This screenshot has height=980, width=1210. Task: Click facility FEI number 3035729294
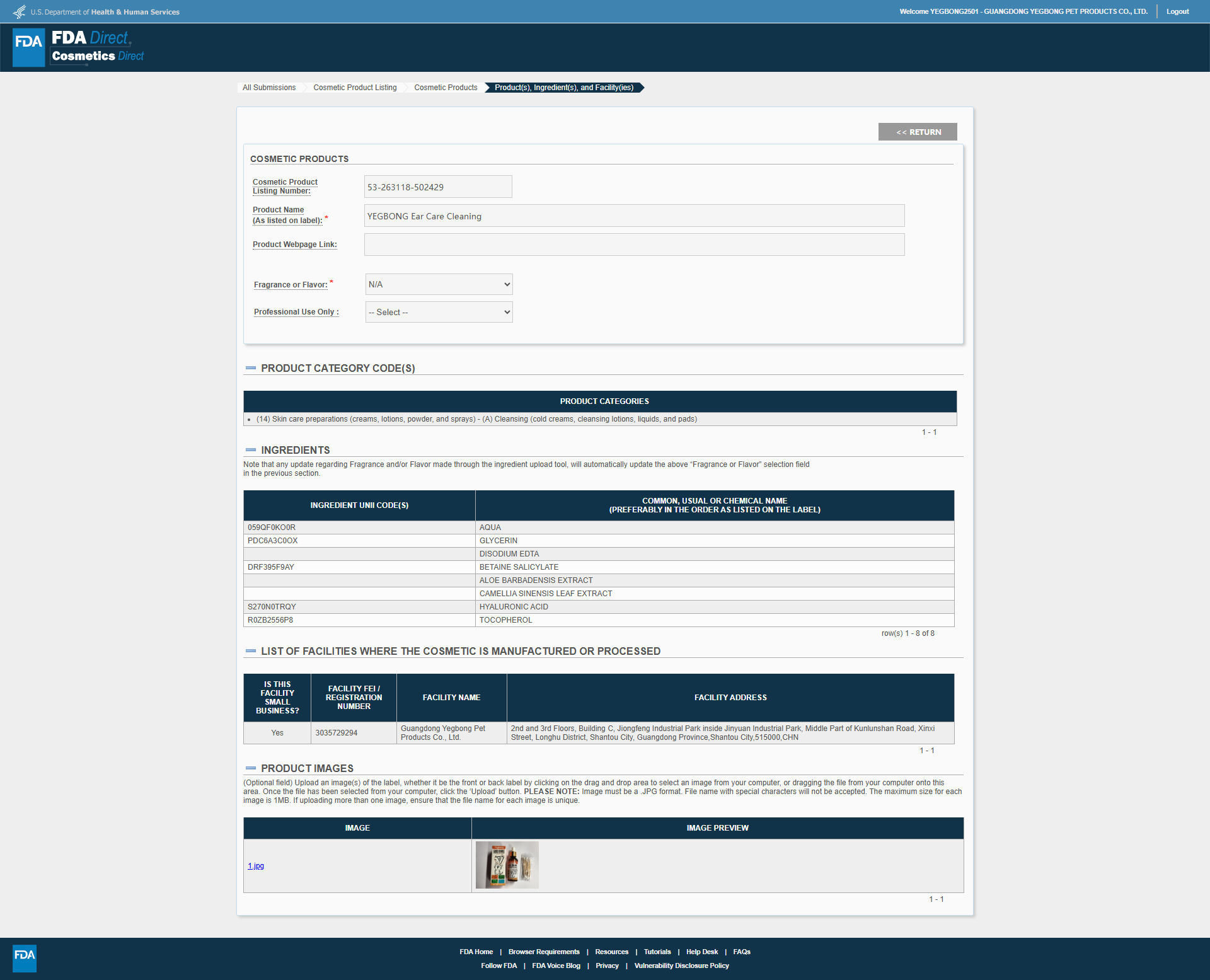pos(337,733)
